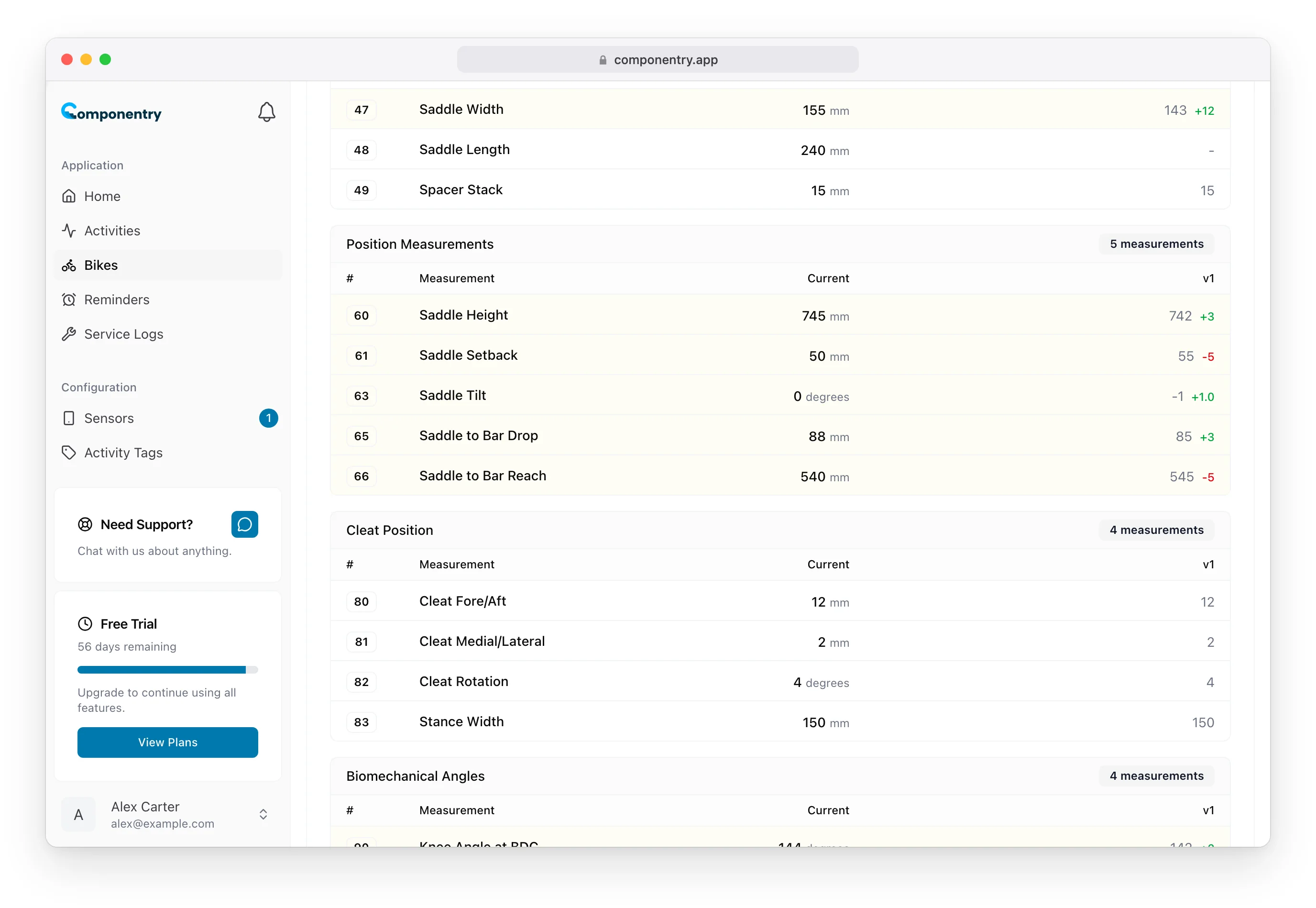Viewport: 1316px width, 908px height.
Task: Click the Alex Carter avatar letter A
Action: click(78, 815)
